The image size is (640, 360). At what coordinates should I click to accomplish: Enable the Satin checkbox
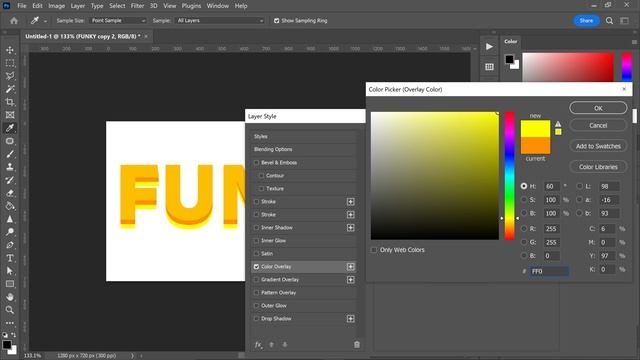pyautogui.click(x=256, y=253)
